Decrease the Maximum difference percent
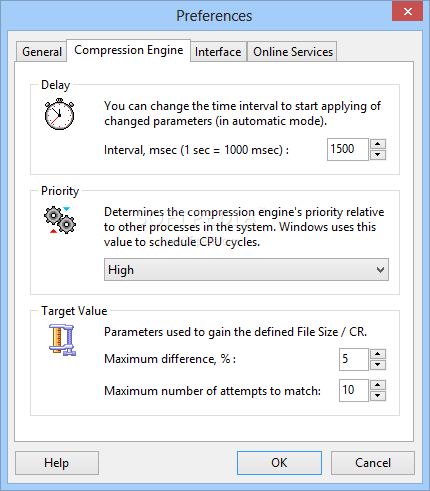Viewport: 430px width, 491px height. (x=378, y=365)
